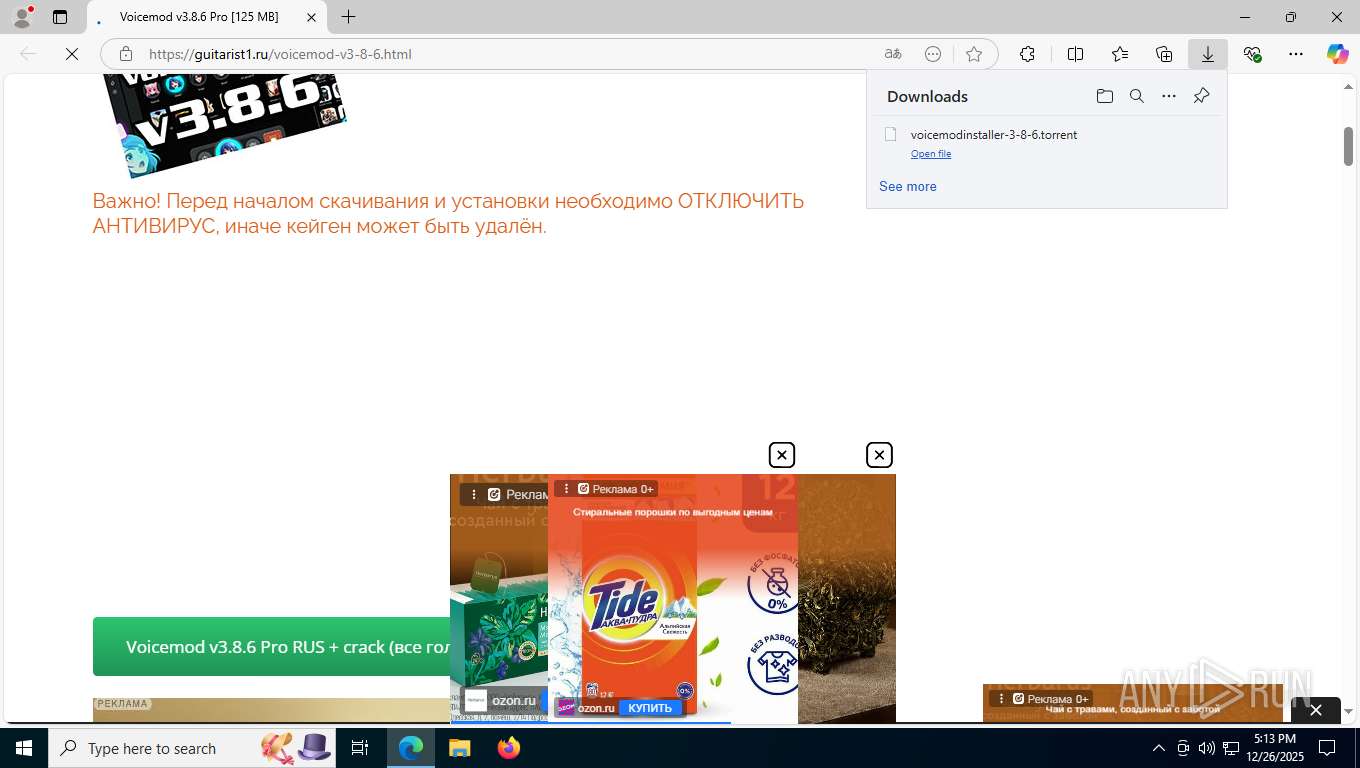The height and width of the screenshot is (768, 1360).
Task: Close the leftmost pop-up ad X button
Action: [782, 455]
